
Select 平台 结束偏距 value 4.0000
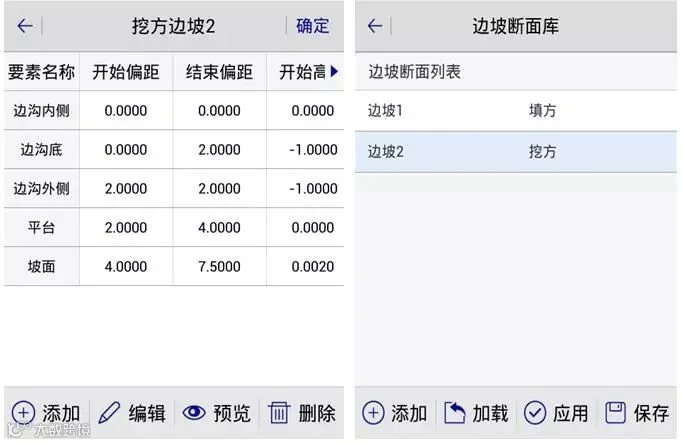[219, 227]
